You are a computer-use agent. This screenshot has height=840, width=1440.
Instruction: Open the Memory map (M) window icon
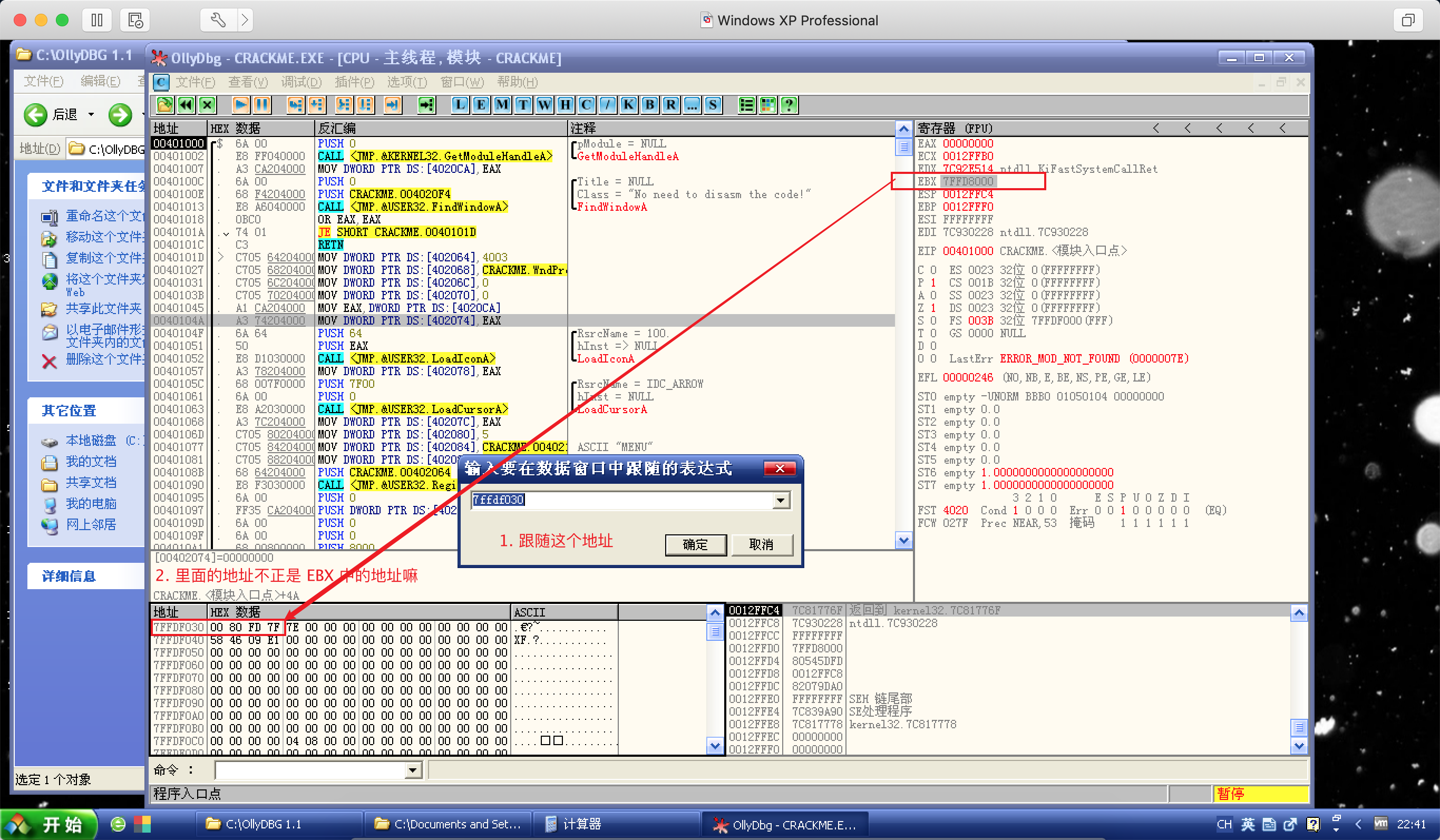[502, 104]
